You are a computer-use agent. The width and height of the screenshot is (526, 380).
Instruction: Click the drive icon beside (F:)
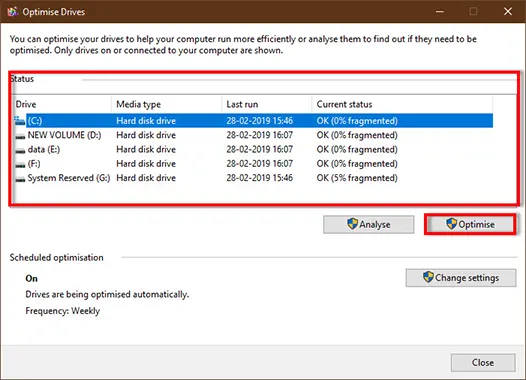click(x=20, y=165)
